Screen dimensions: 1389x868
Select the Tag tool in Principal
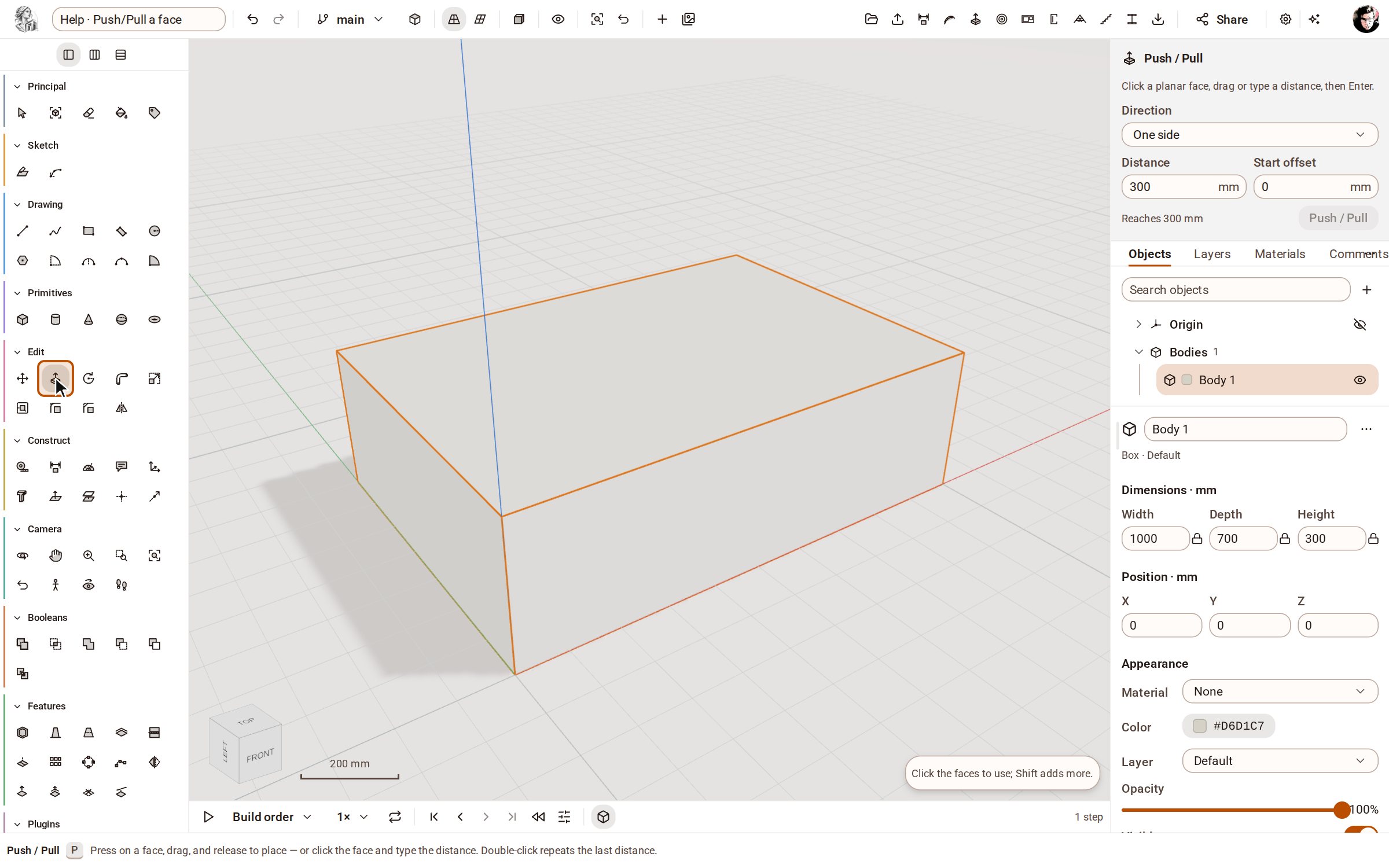tap(155, 113)
